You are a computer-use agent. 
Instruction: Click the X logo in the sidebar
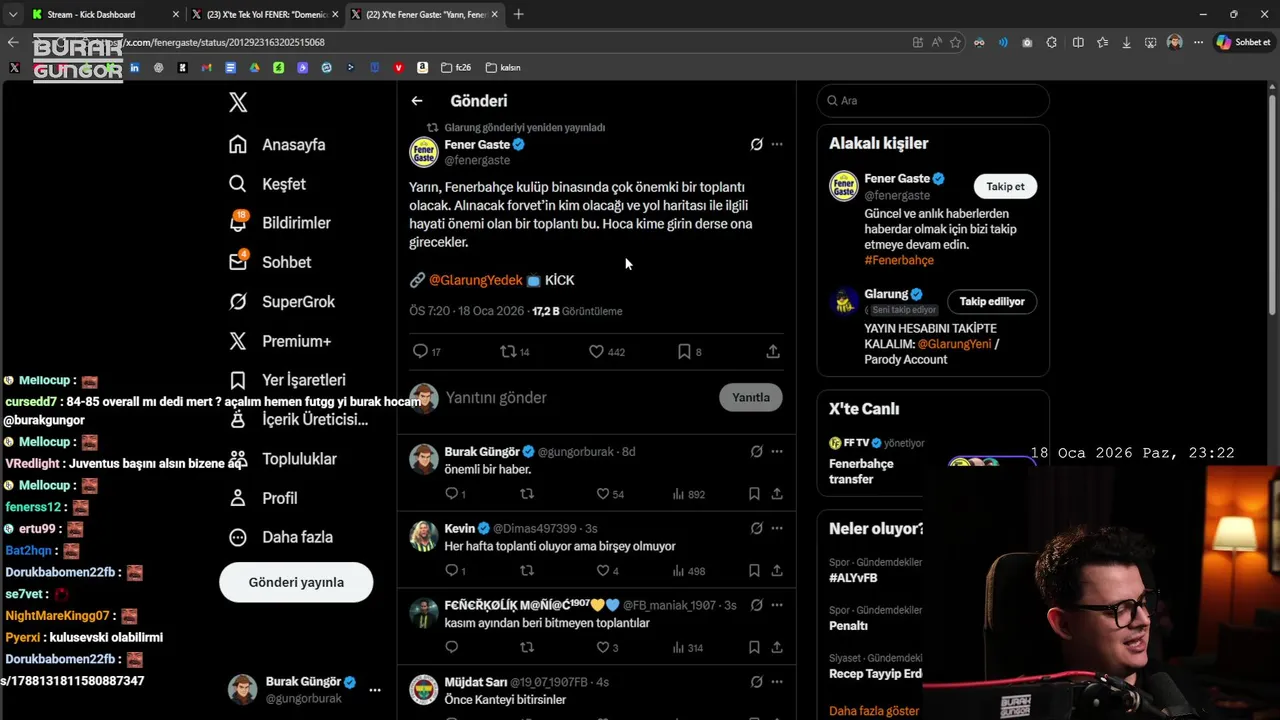238,102
